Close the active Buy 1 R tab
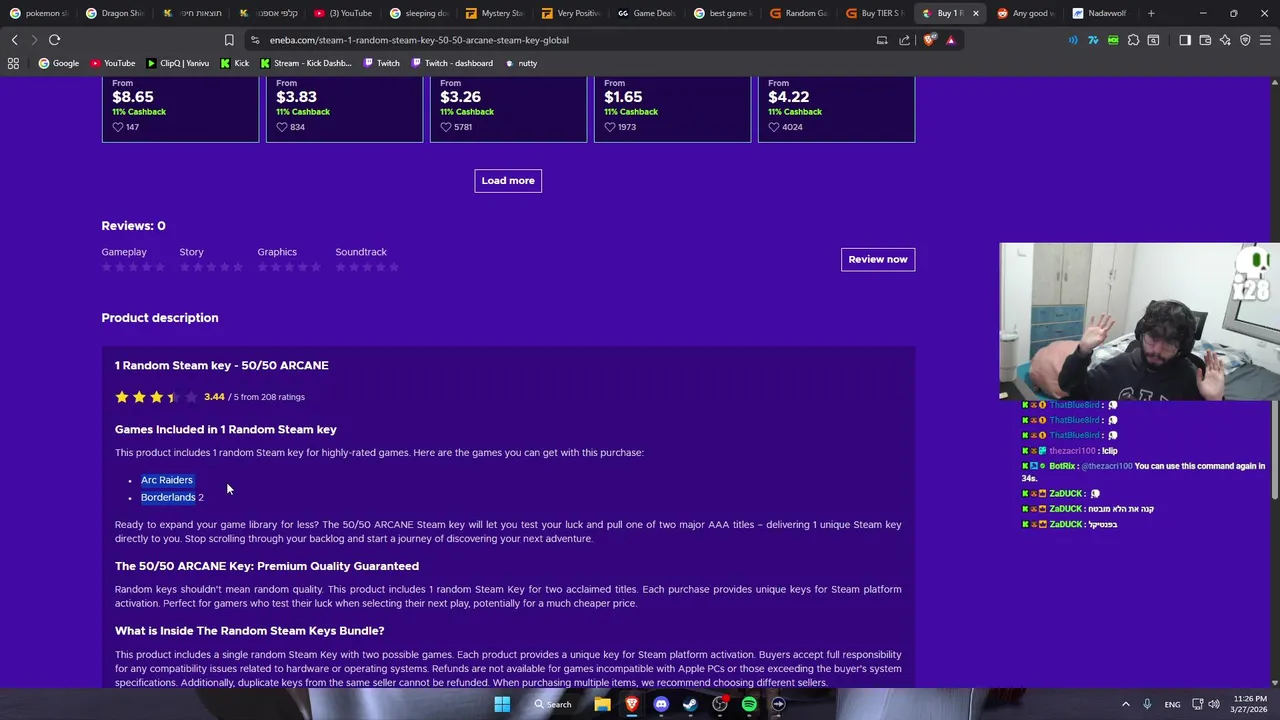The image size is (1280, 720). tap(975, 13)
